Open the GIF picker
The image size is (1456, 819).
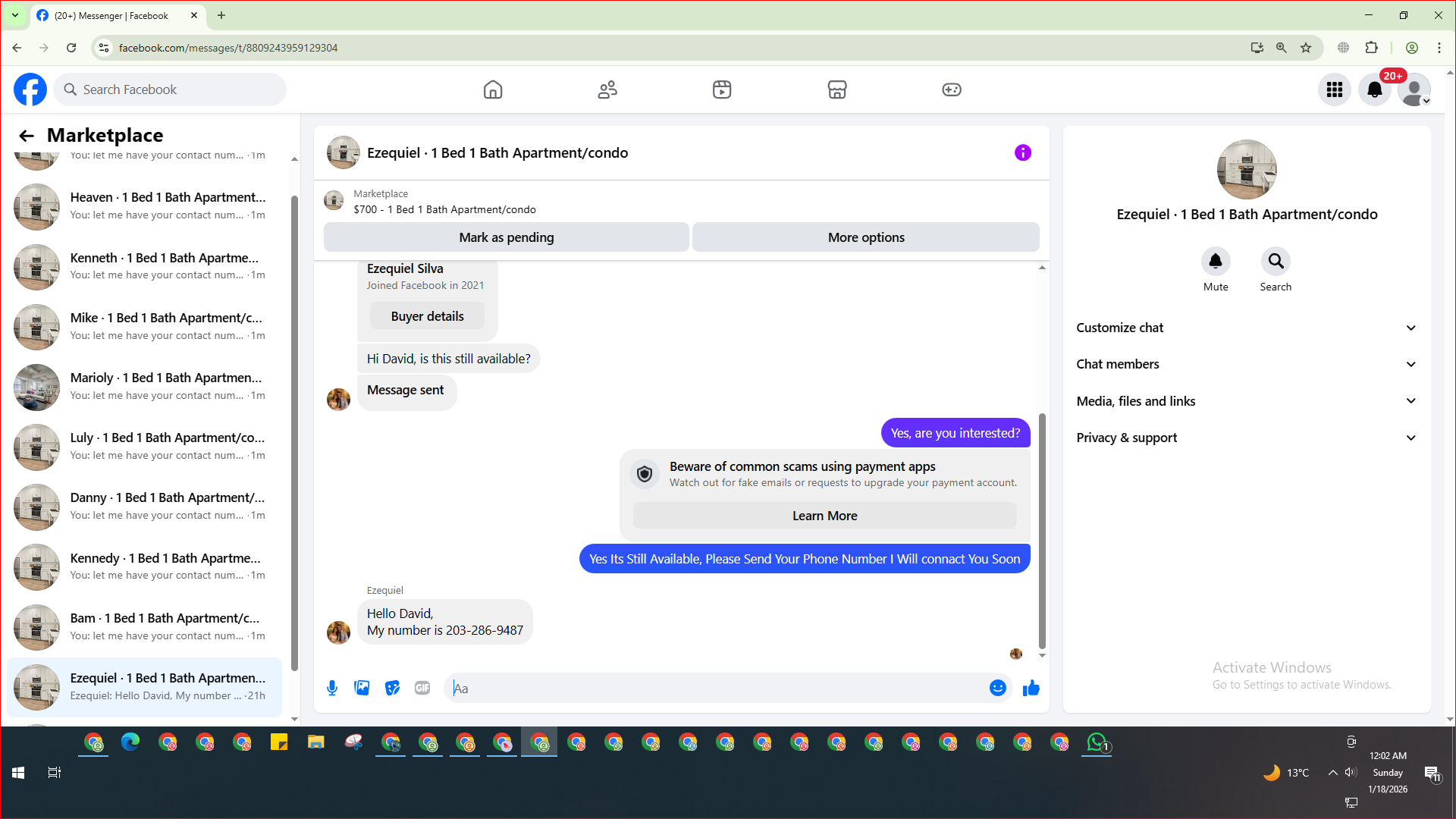click(422, 688)
